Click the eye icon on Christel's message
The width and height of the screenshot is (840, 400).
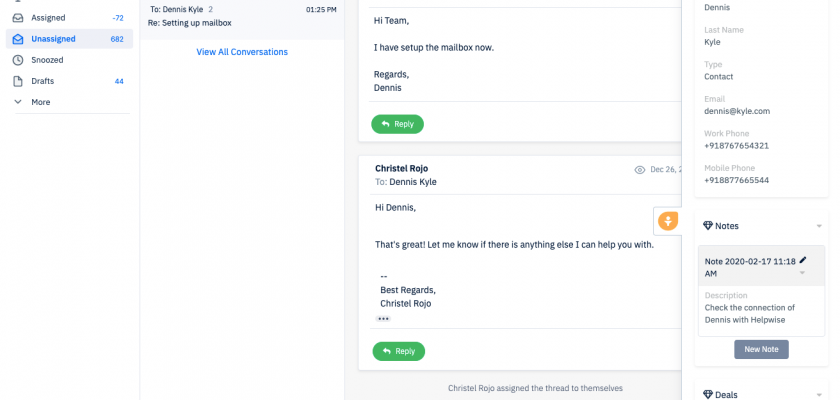[640, 170]
